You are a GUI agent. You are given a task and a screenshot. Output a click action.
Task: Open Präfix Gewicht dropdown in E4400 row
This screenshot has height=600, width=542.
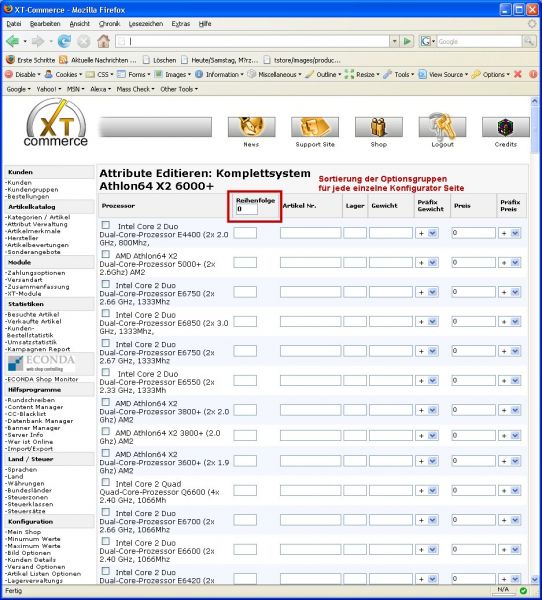pos(427,233)
